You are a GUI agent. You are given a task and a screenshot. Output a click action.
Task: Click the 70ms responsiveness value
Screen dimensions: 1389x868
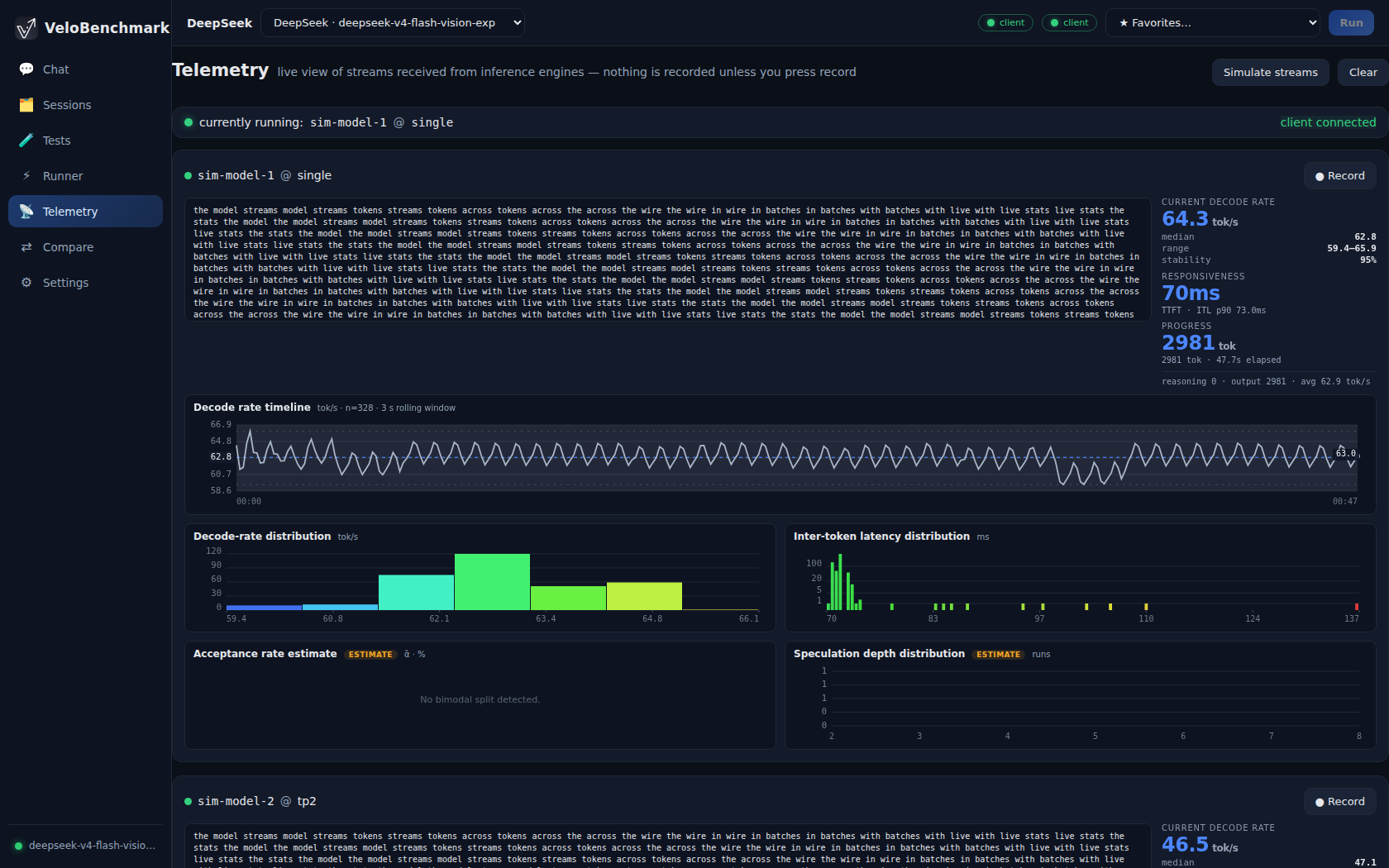(x=1191, y=293)
